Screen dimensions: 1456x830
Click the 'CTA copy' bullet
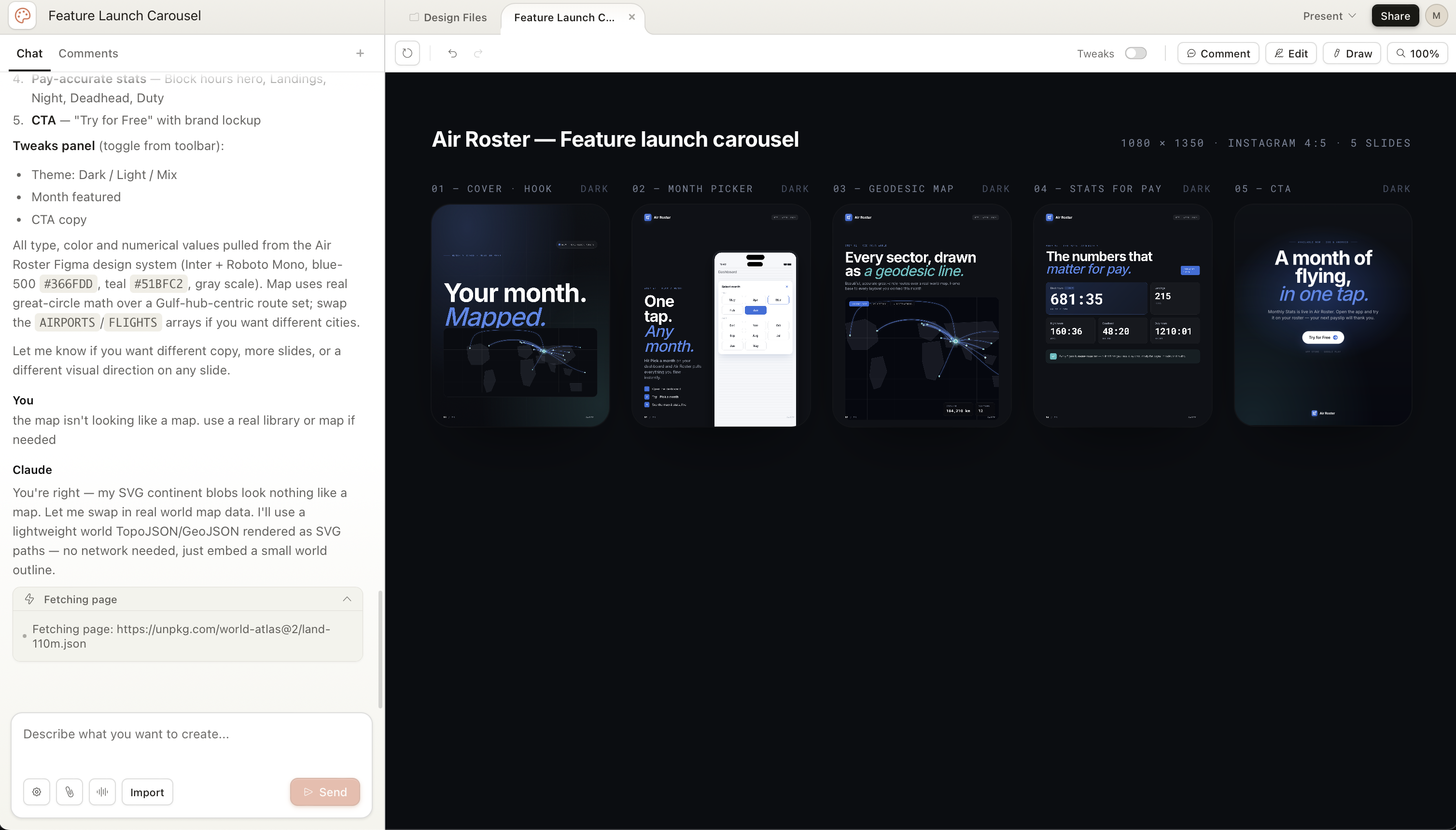click(59, 220)
